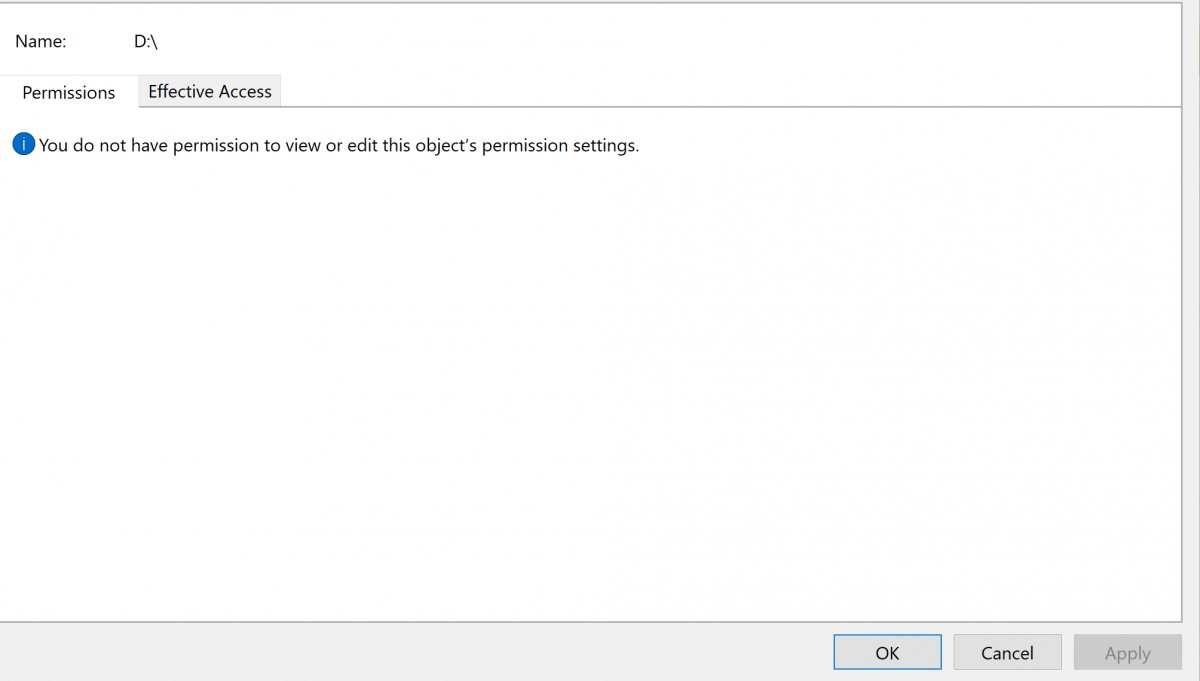Click the gap between Cancel and Apply

(x=1067, y=653)
